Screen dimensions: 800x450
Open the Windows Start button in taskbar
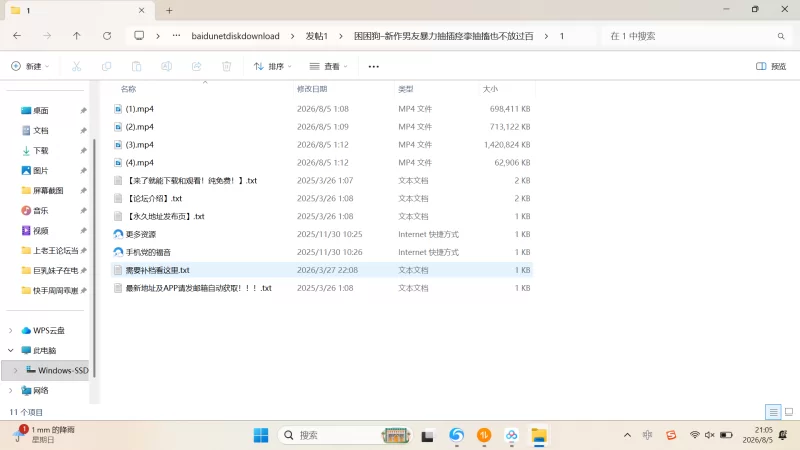261,435
